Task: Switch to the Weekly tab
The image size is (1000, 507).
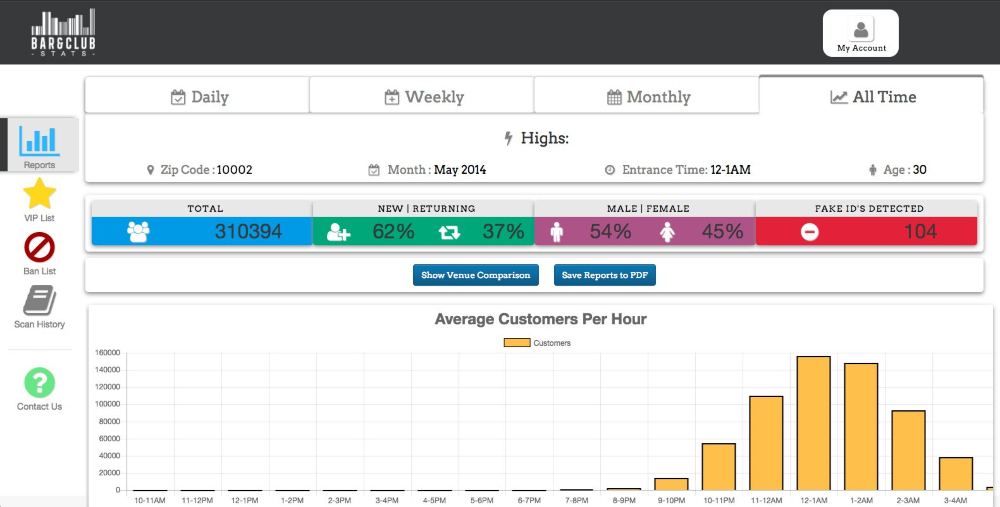Action: click(x=422, y=97)
